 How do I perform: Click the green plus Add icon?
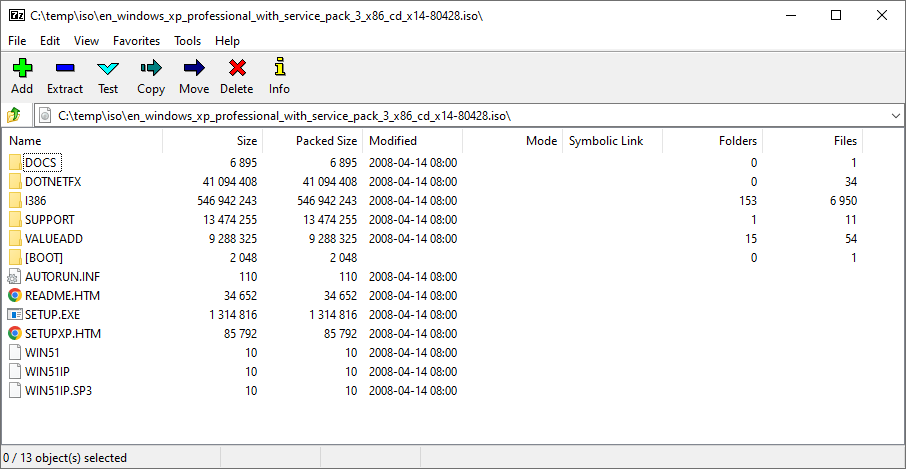[22, 68]
